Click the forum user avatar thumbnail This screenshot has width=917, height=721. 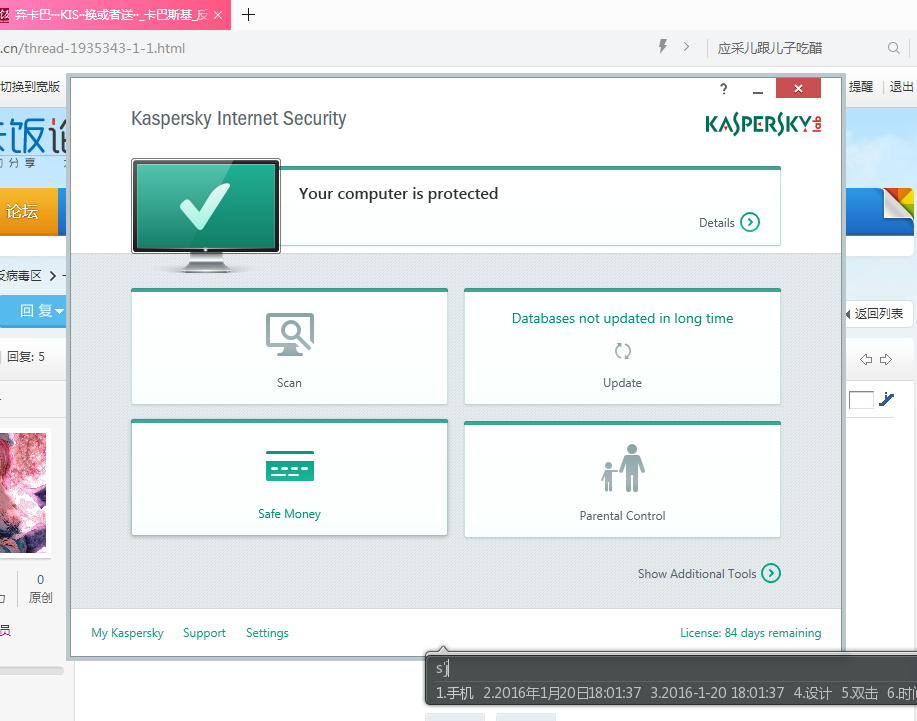pos(23,493)
